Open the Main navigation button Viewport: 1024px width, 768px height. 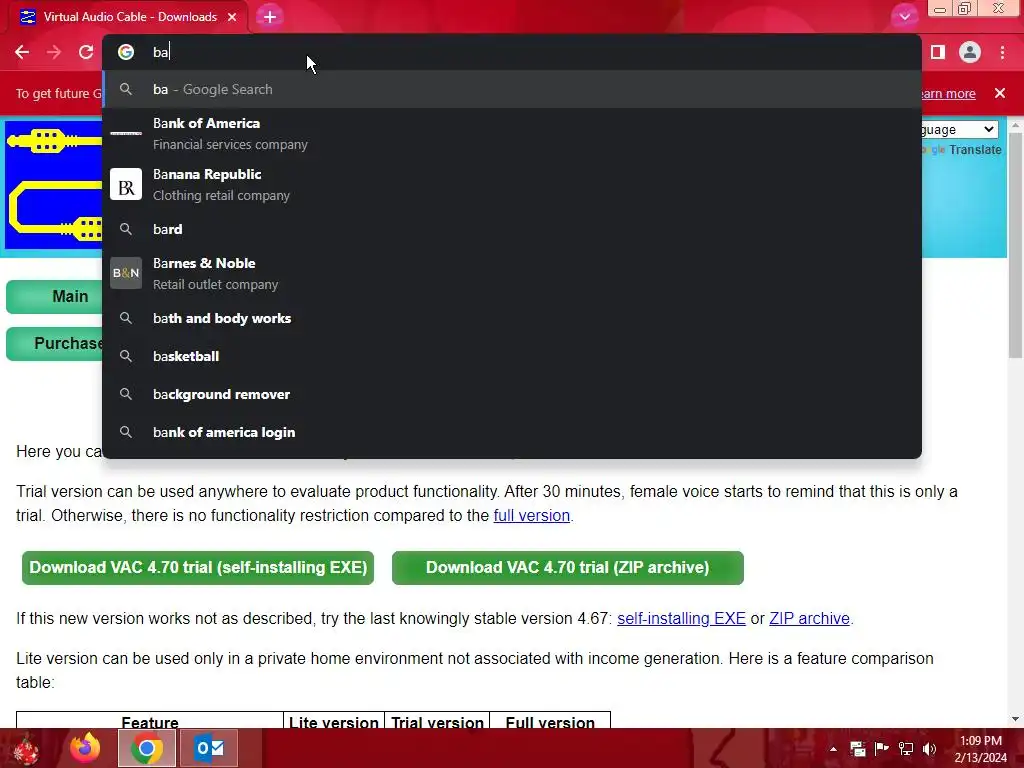(x=55, y=296)
